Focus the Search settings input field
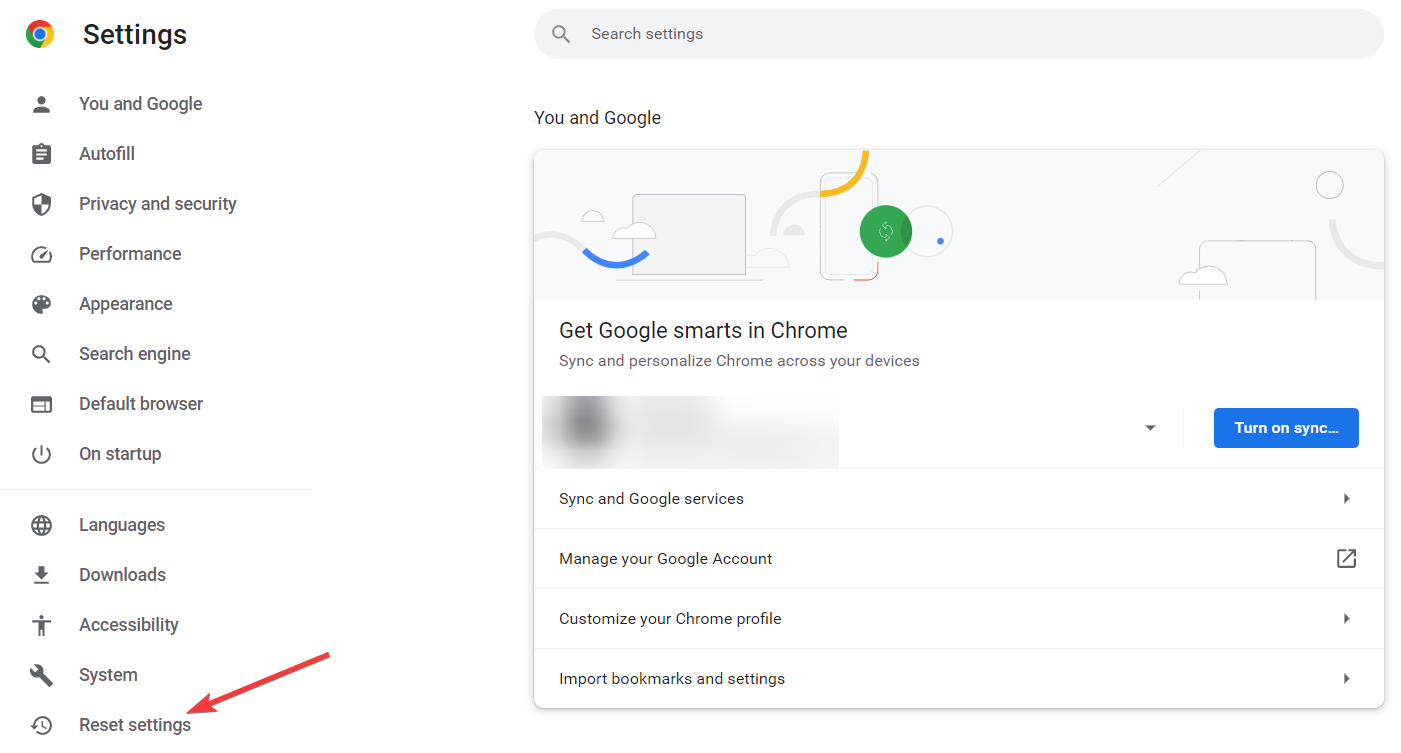Image resolution: width=1401 pixels, height=753 pixels. [959, 34]
